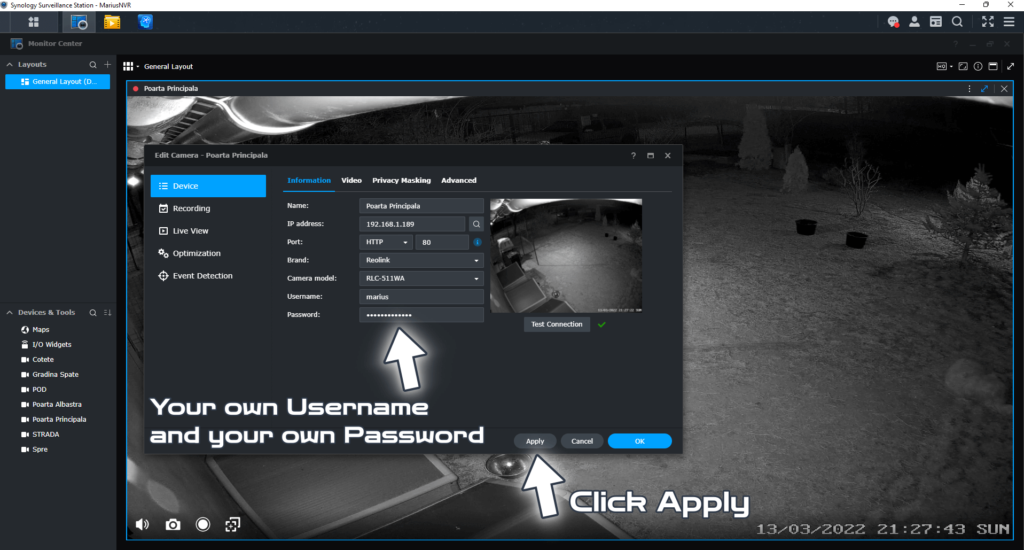1024x550 pixels.
Task: Open the HTTP port protocol dropdown
Action: [x=386, y=242]
